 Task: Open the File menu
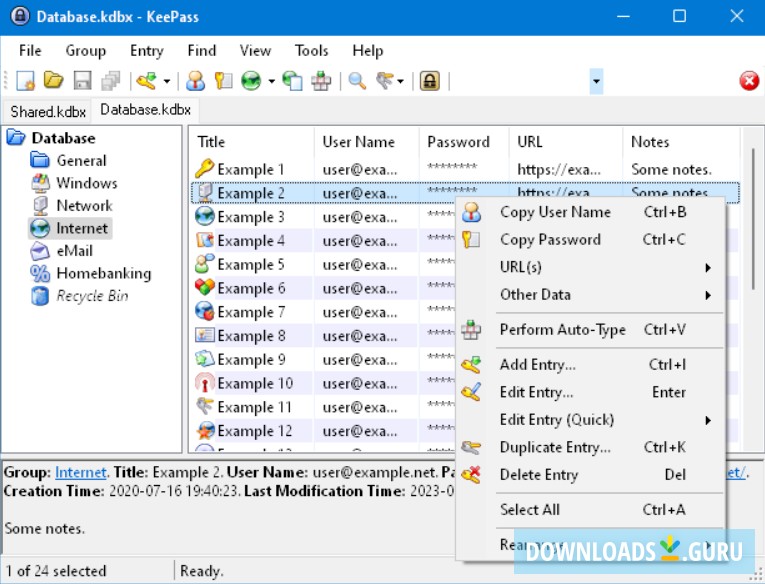(x=30, y=51)
